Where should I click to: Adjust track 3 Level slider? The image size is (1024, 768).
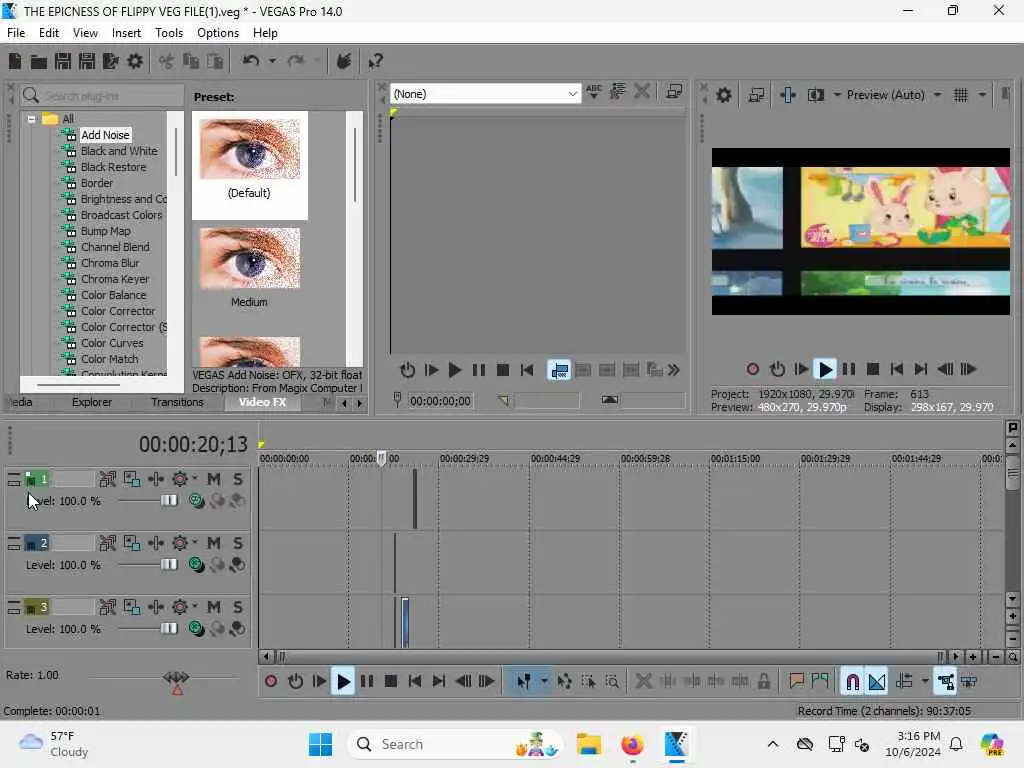coord(168,629)
